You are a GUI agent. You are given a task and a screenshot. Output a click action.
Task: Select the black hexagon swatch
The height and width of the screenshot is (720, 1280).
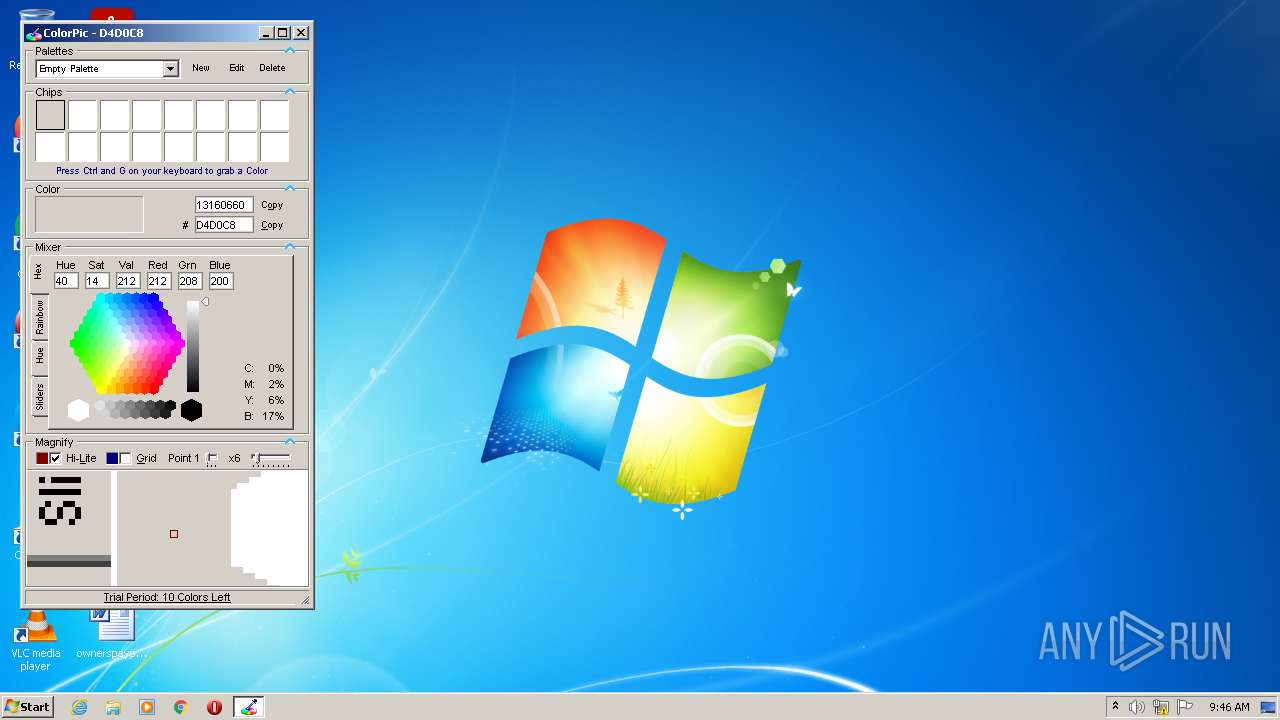[191, 410]
